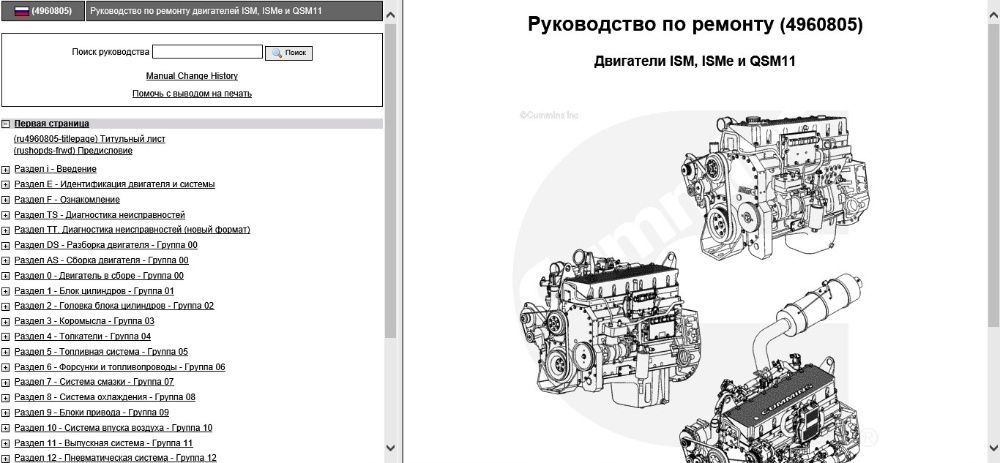Open link Раздел 11 - Выпускная система - Группа 11
The height and width of the screenshot is (463, 1000).
tap(103, 443)
